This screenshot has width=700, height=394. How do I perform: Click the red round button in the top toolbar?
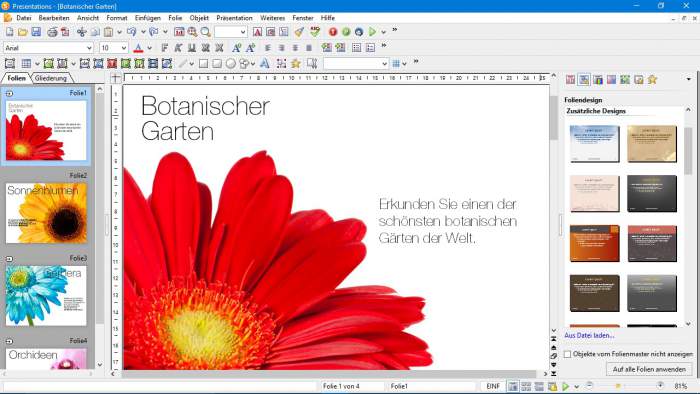(x=333, y=32)
